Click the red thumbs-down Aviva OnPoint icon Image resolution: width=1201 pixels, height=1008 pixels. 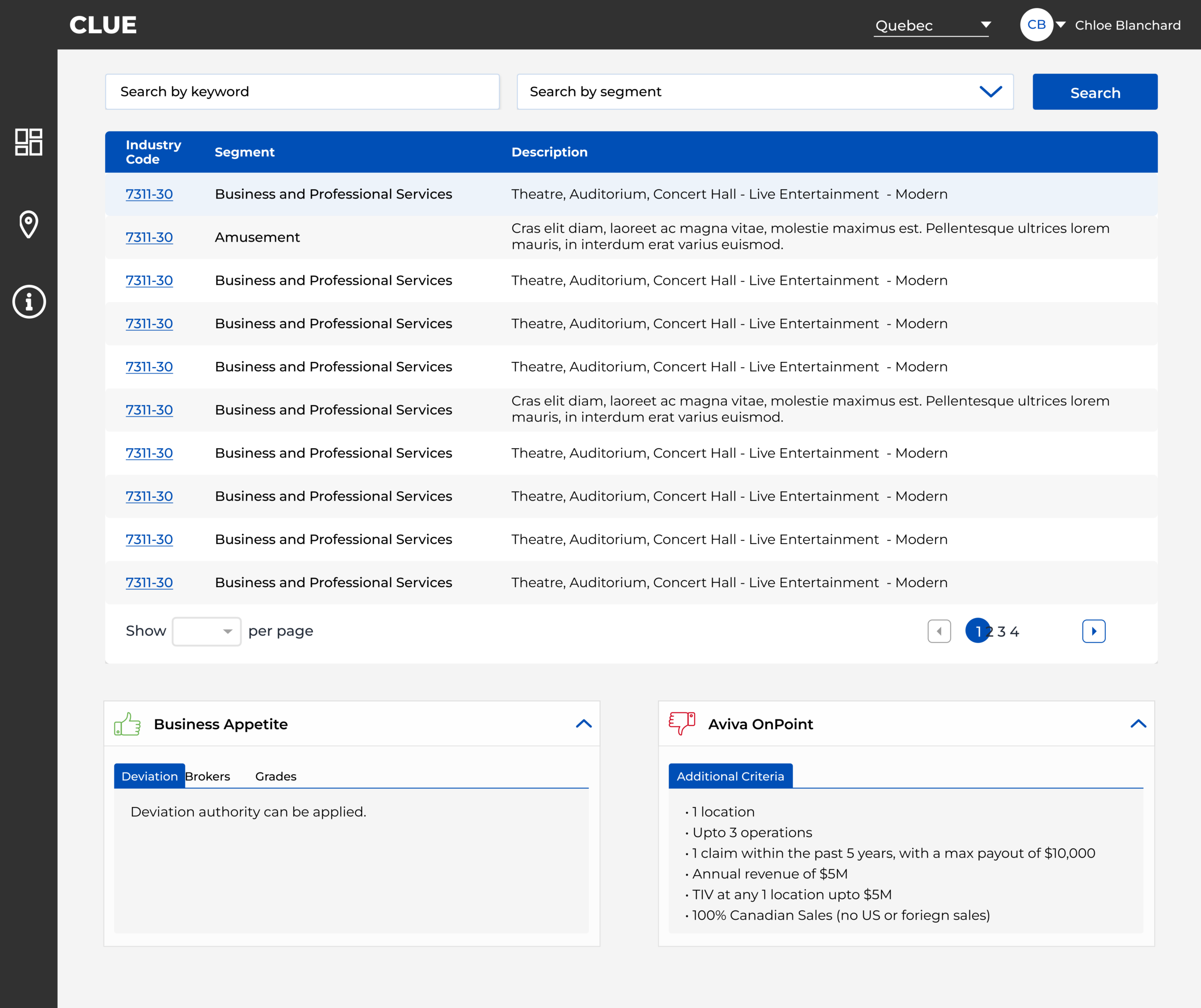[682, 723]
